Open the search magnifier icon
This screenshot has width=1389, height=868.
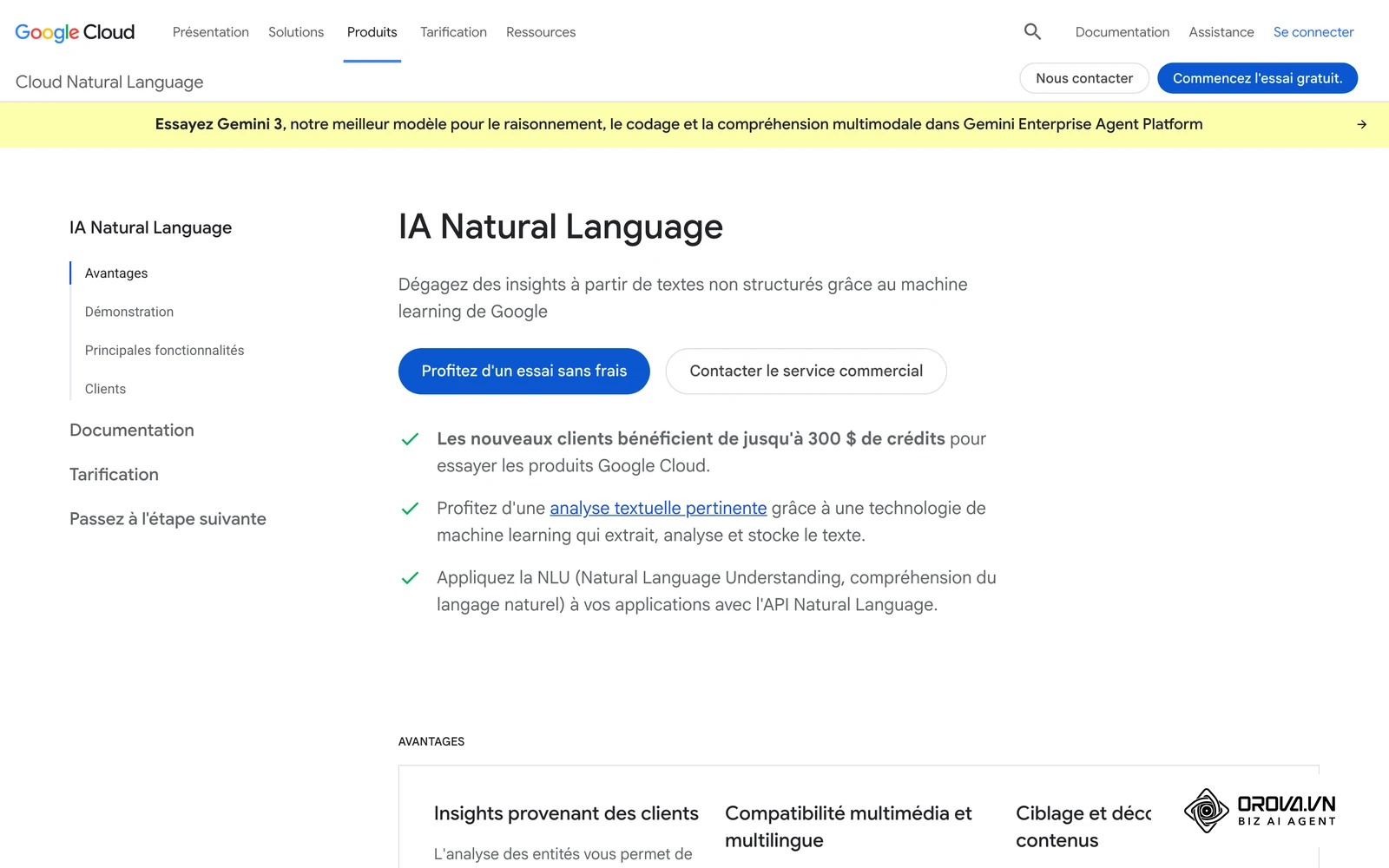1032,32
